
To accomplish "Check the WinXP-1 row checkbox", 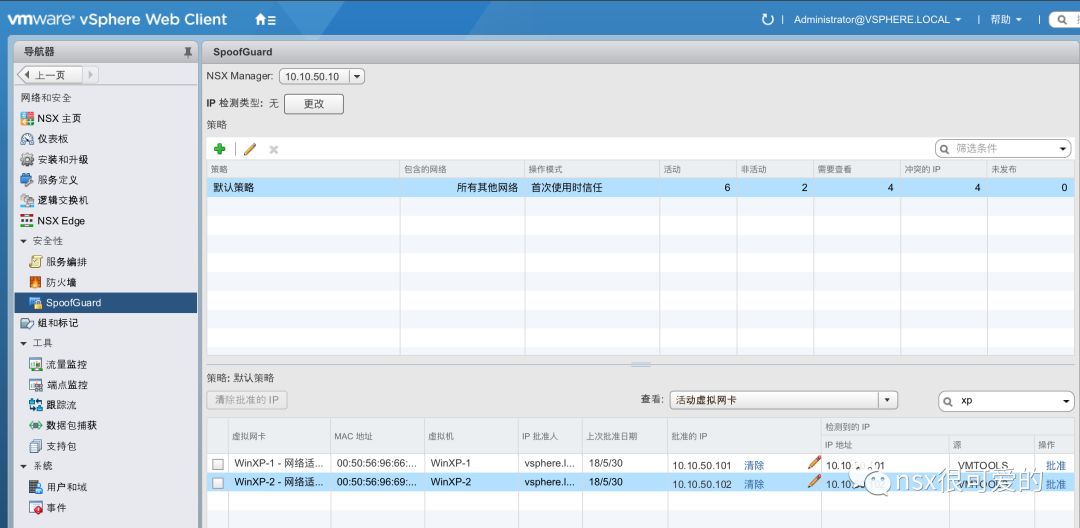I will pos(218,464).
